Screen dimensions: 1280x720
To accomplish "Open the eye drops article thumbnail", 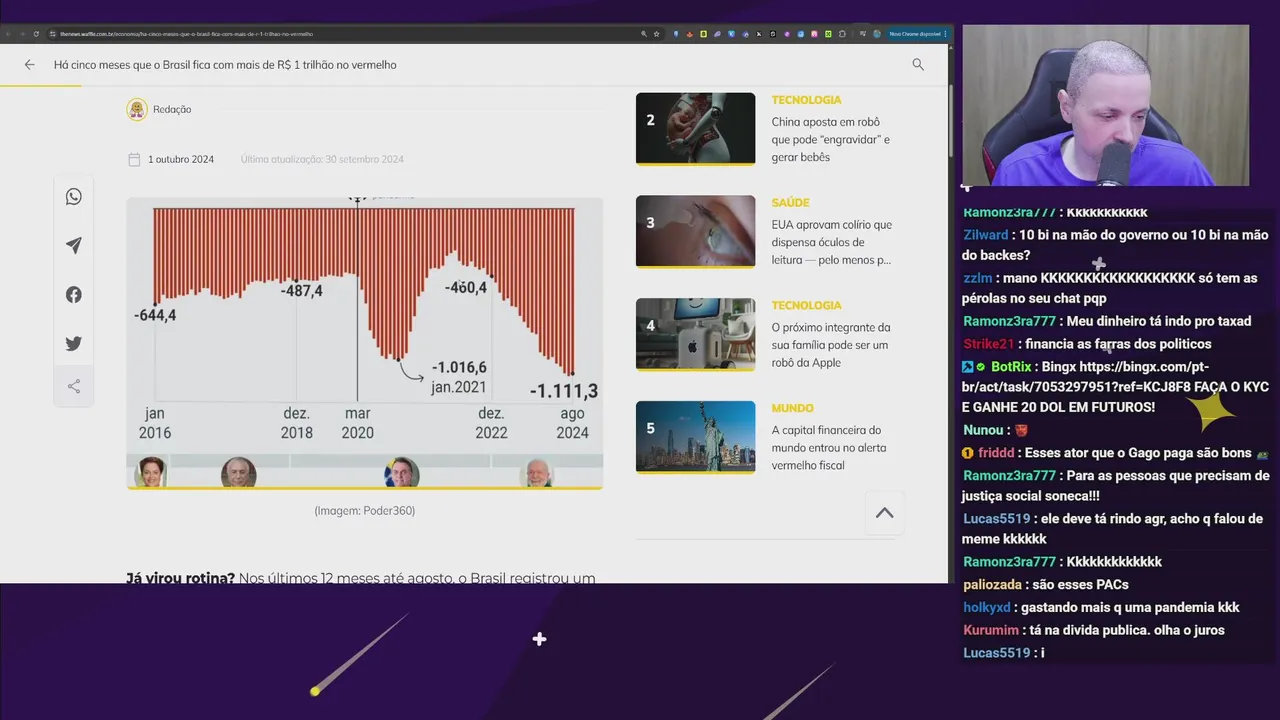I will (695, 231).
